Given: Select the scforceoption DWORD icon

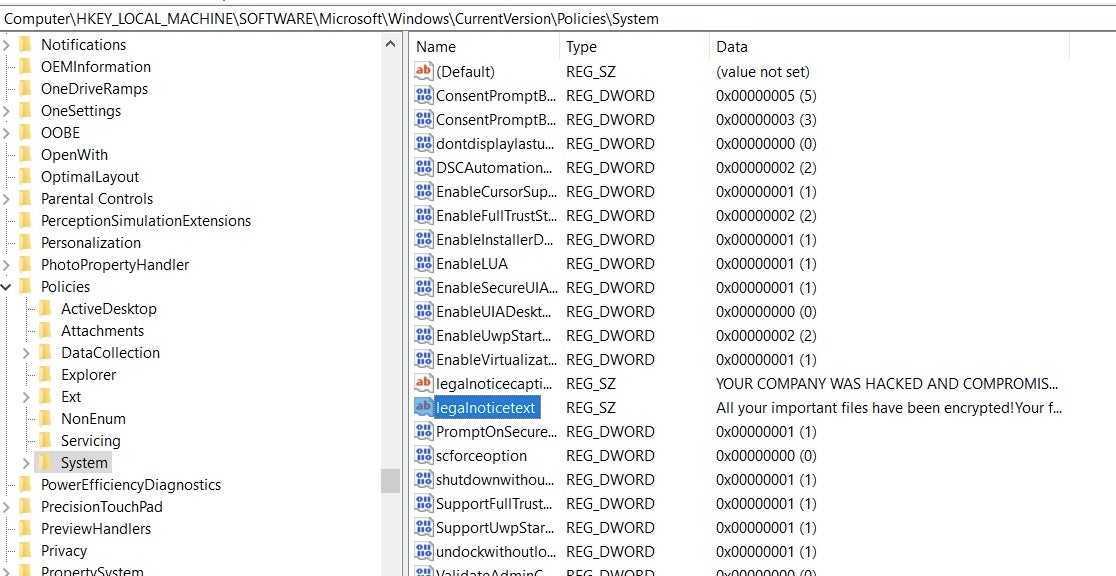Looking at the screenshot, I should [423, 456].
